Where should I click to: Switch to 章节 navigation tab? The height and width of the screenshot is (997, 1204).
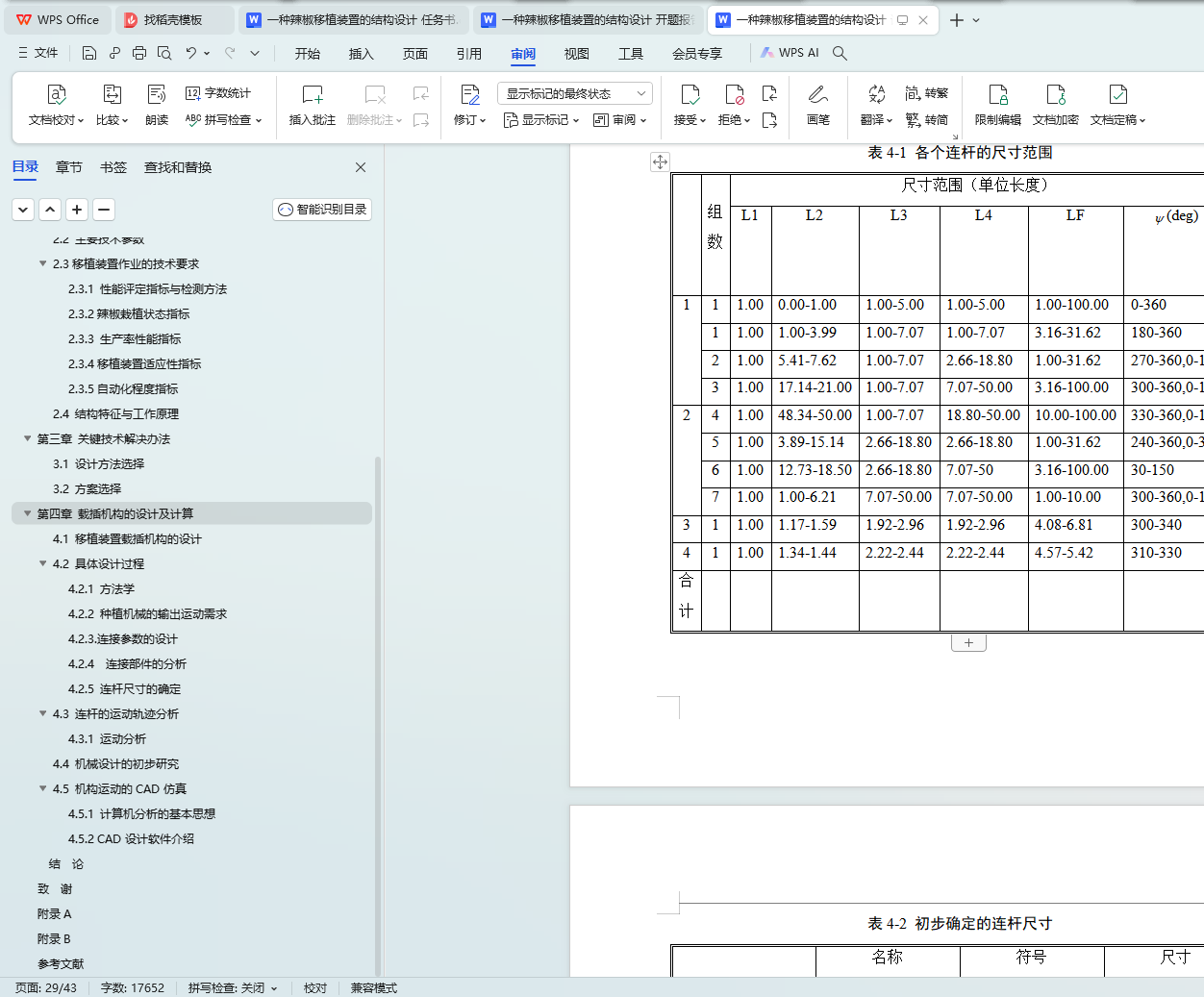click(69, 167)
